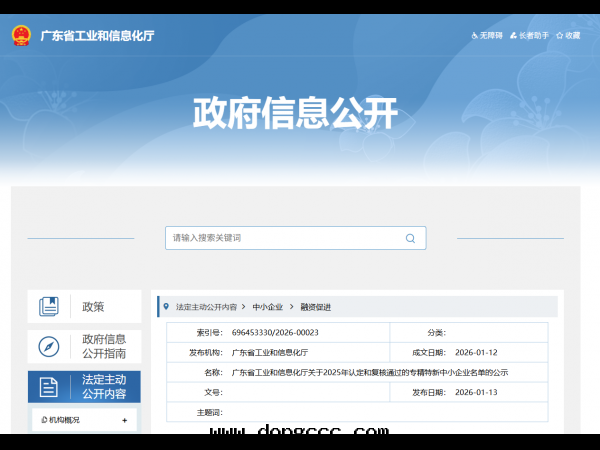Select the document title in 名称 row
The width and height of the screenshot is (600, 450).
370,372
